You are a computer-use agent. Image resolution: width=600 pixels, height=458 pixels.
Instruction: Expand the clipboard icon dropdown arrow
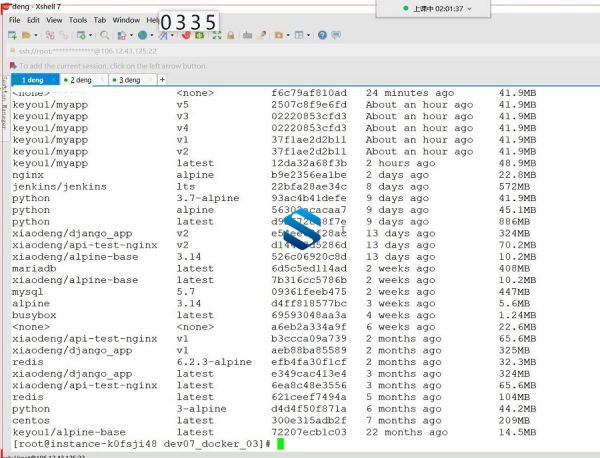[x=131, y=35]
